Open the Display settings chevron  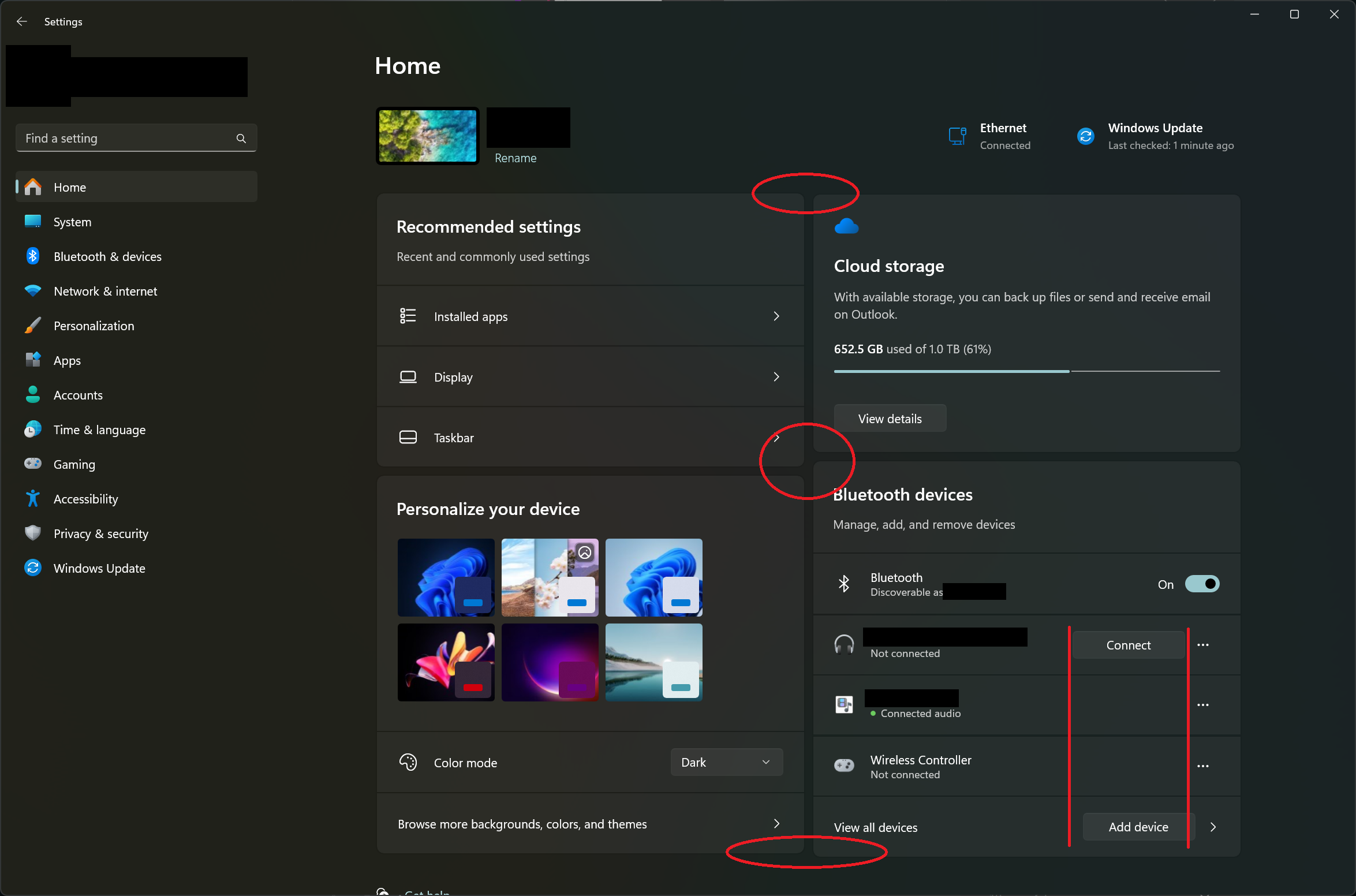pyautogui.click(x=776, y=377)
